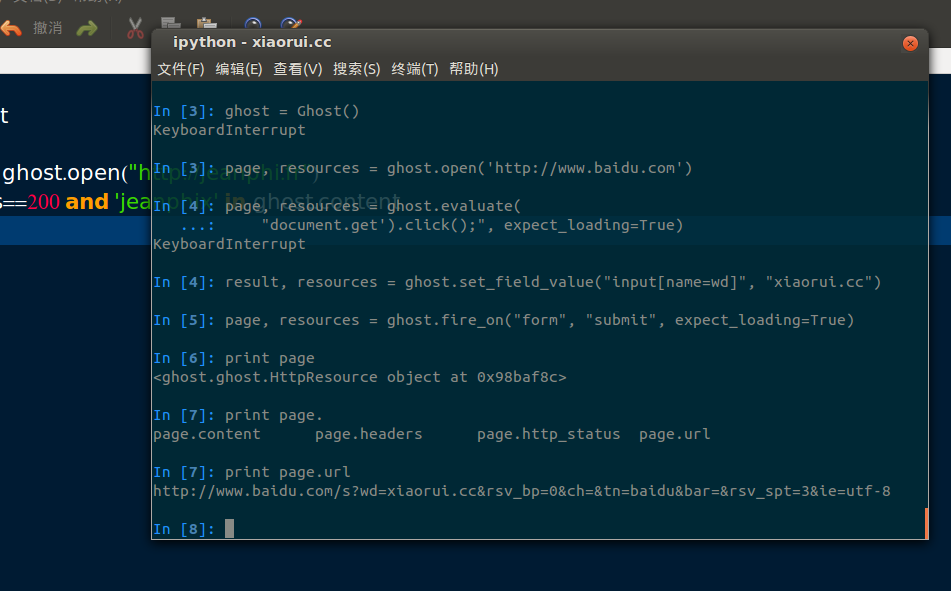Click the baidu.com/s?wd=xiaorui.cc URL output
Viewport: 951px width, 591px height.
pos(522,491)
